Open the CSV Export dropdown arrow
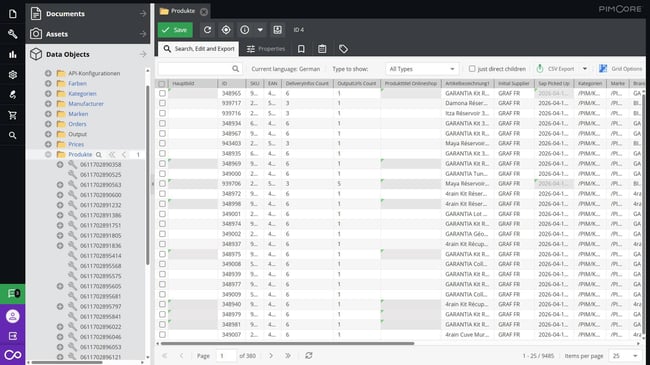 point(585,69)
